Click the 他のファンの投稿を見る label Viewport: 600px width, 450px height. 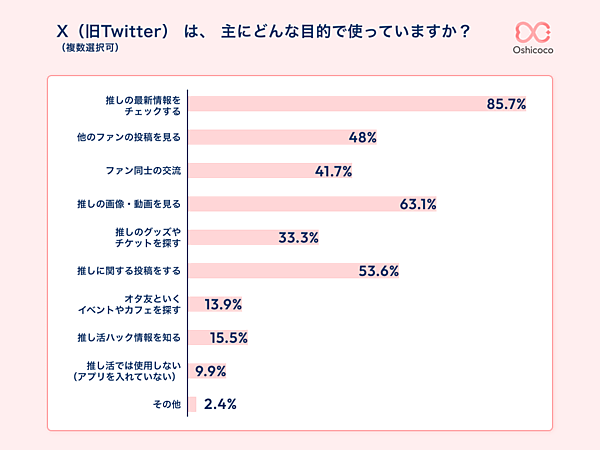[130, 137]
